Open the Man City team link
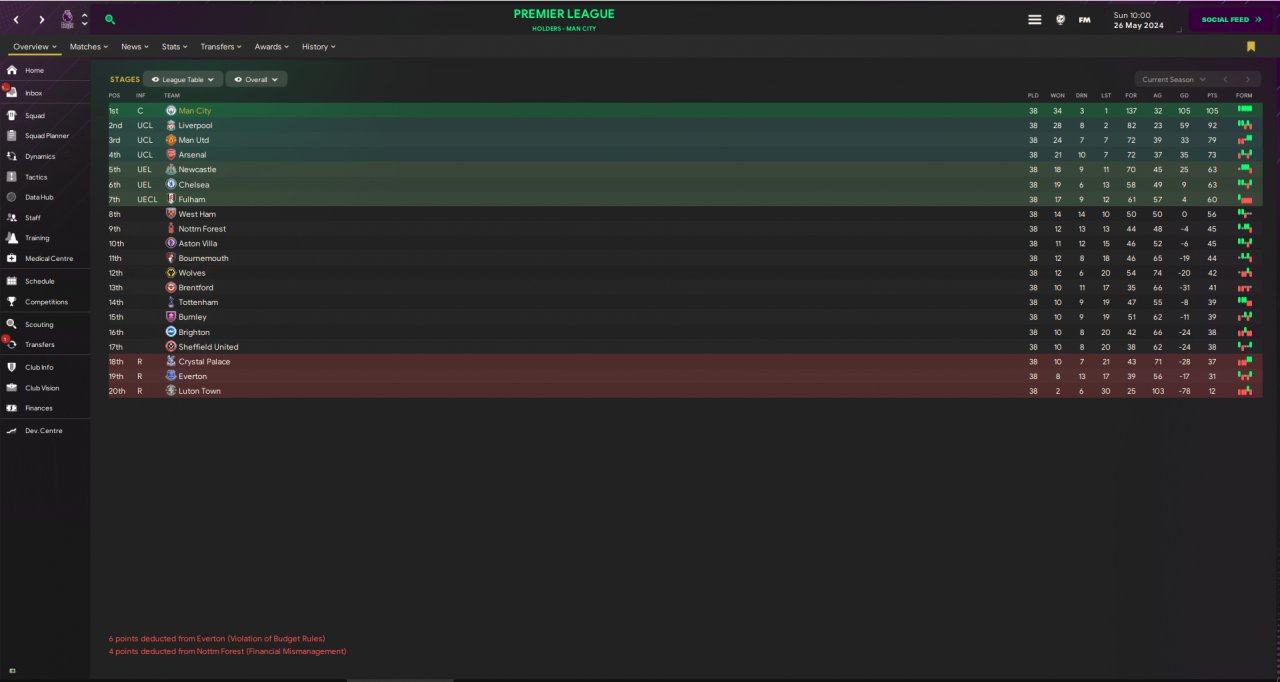Screen dimensions: 1280x682 pos(195,110)
